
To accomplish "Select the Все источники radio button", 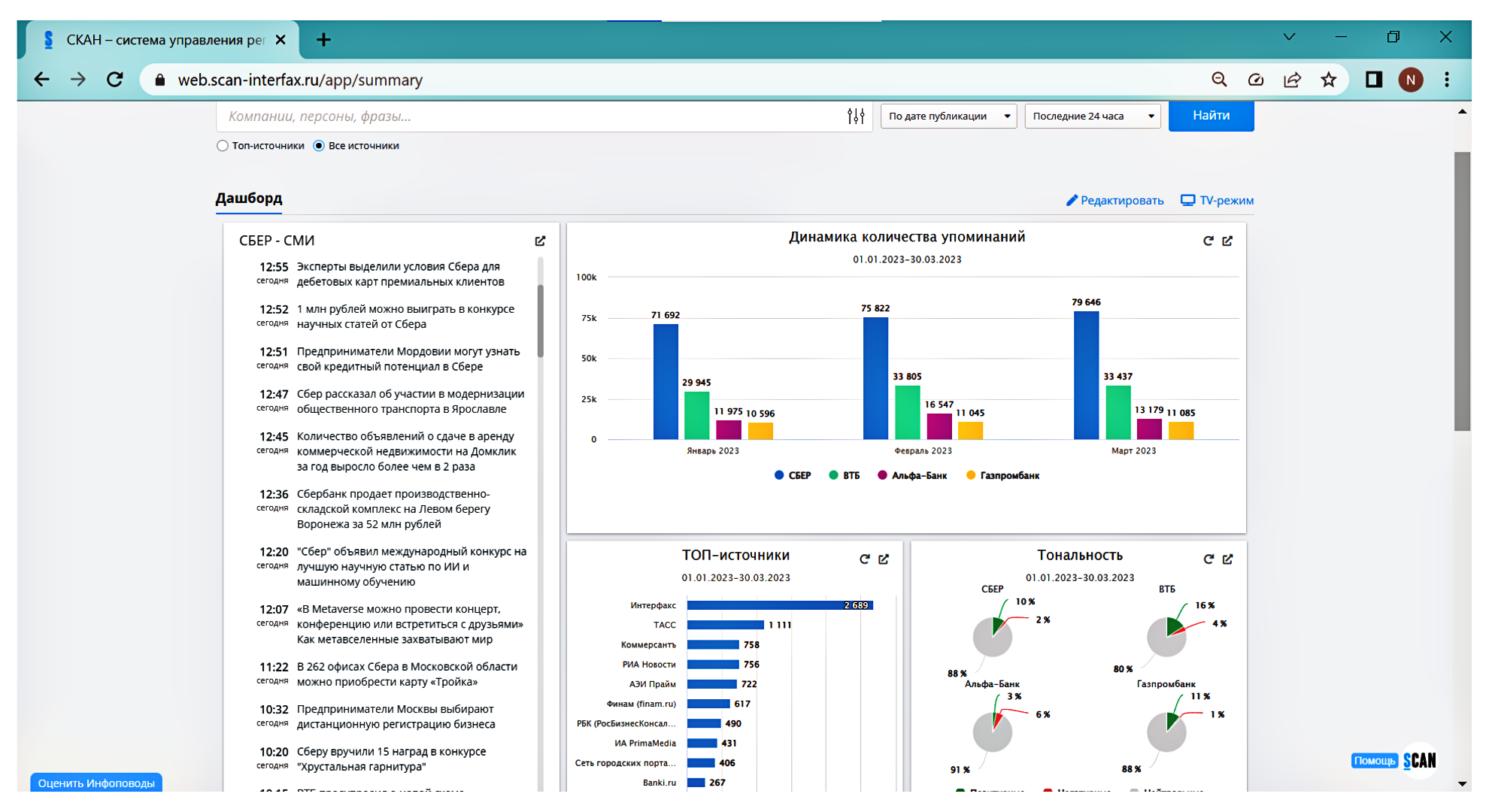I will 319,146.
